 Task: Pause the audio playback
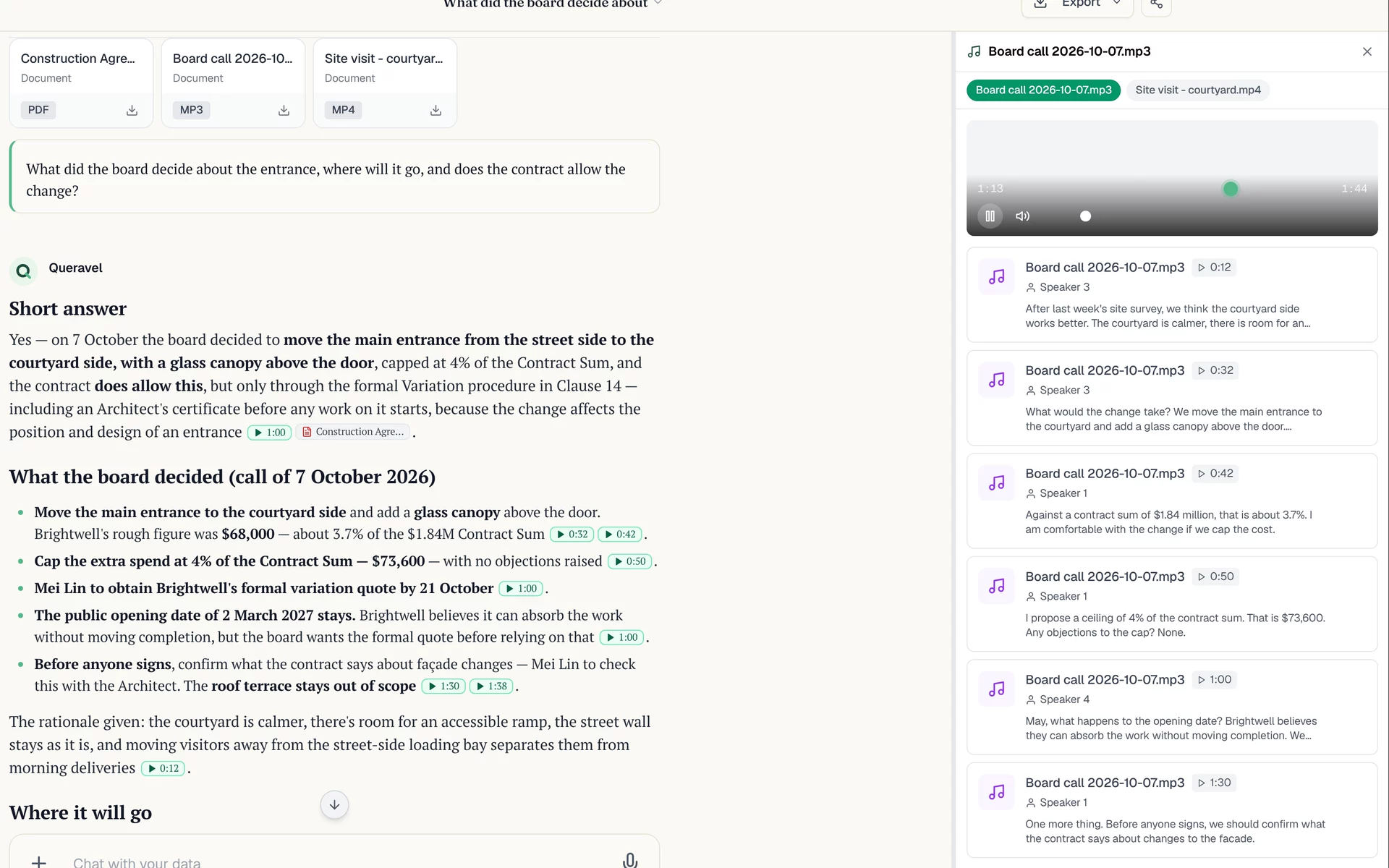click(990, 216)
